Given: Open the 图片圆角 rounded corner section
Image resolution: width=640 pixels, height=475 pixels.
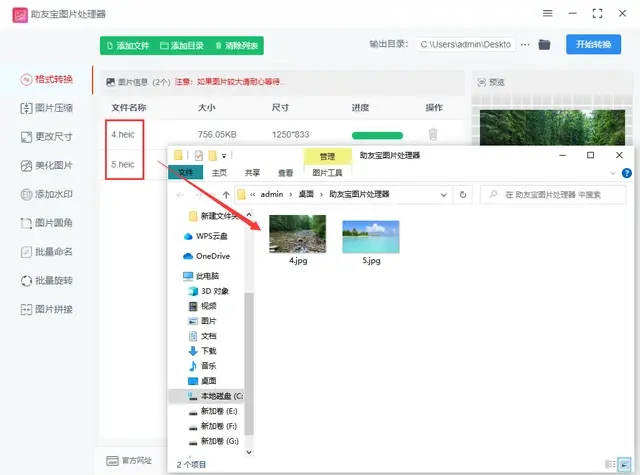Looking at the screenshot, I should (x=47, y=223).
